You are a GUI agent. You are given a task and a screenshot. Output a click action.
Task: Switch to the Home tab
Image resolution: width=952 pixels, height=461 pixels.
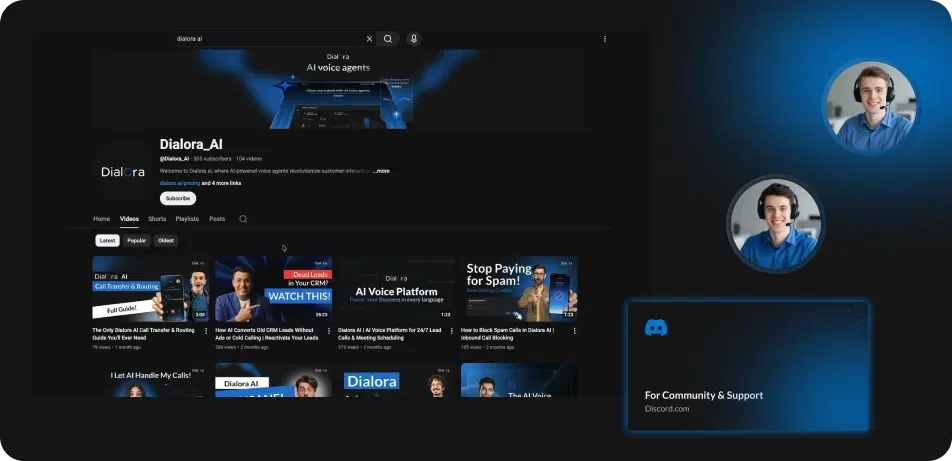(101, 219)
